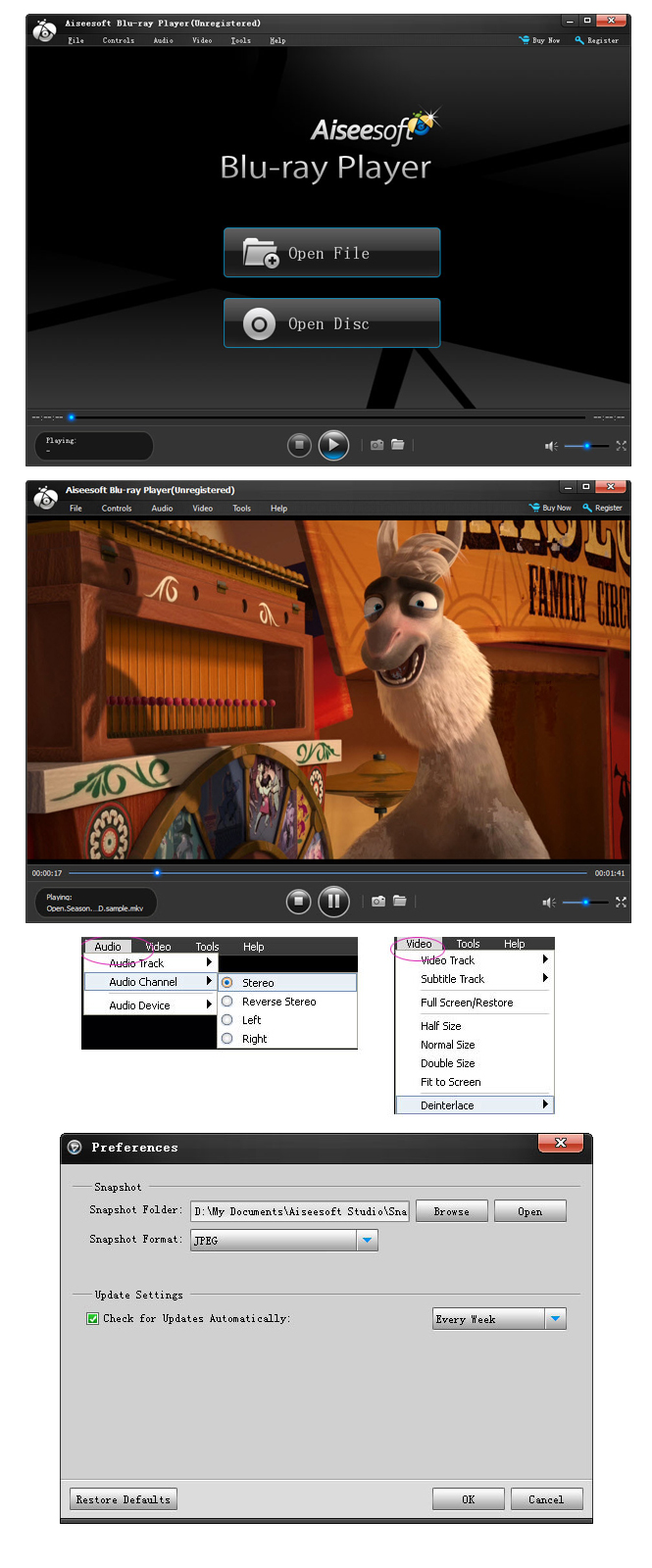Click Open button in Preferences
Screen dimensions: 652x1568
[x=530, y=1211]
